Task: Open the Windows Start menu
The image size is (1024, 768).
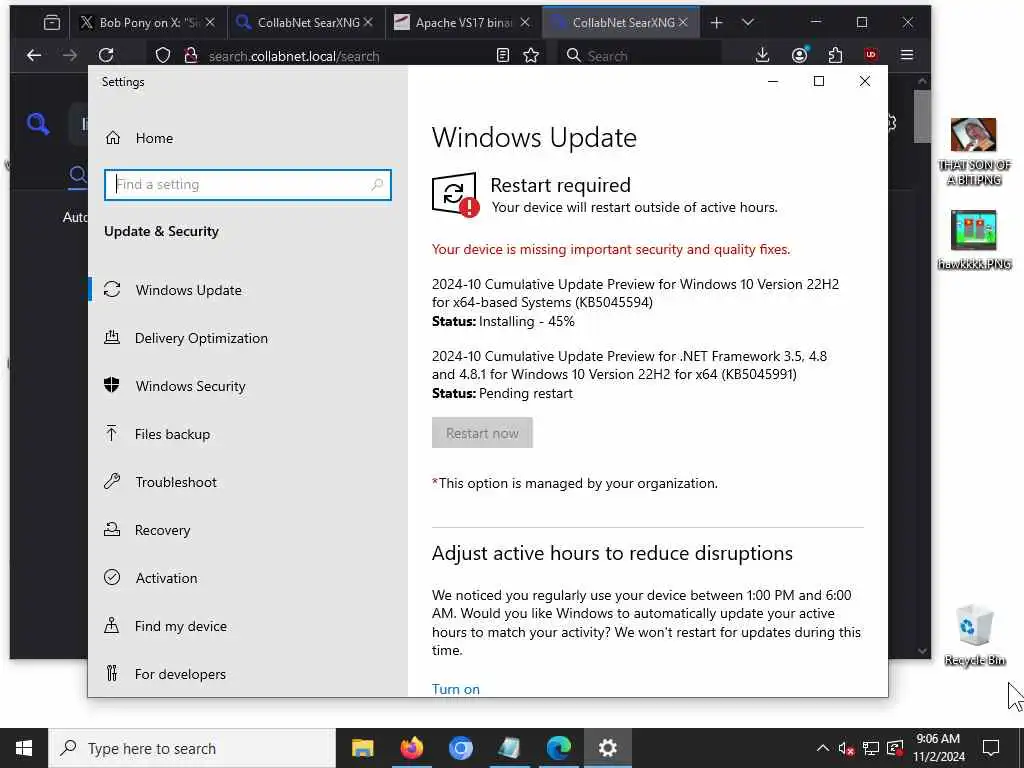Action: pos(24,748)
